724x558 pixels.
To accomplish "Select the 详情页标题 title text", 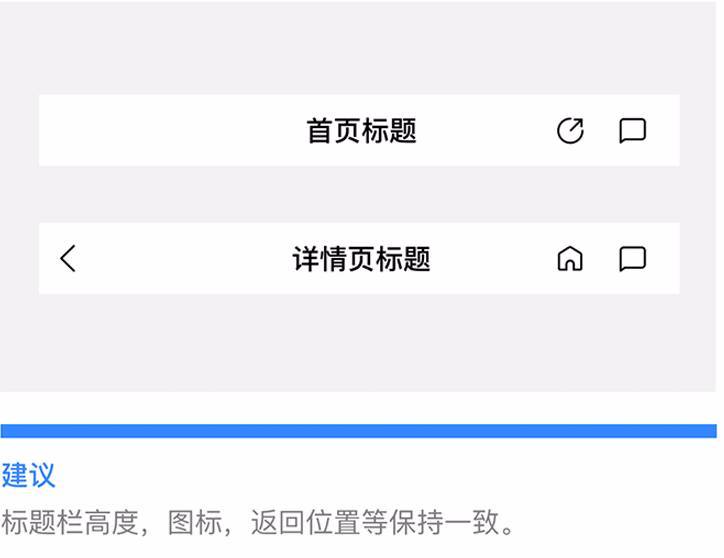I will [x=361, y=259].
